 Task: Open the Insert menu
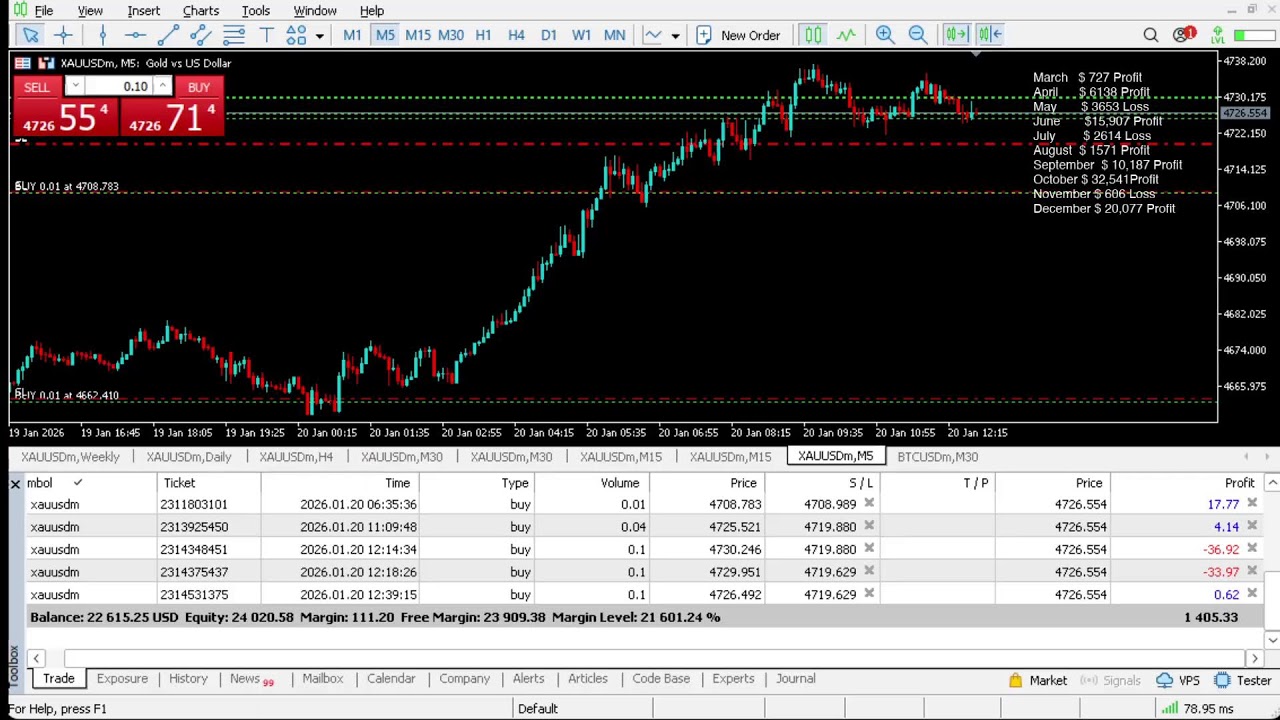click(144, 11)
